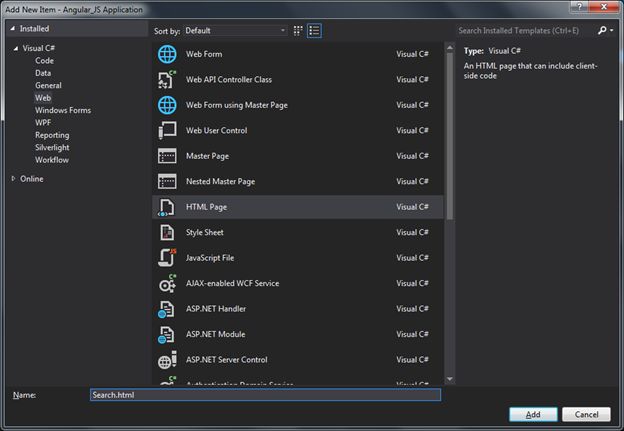Click the Add button

pyautogui.click(x=533, y=415)
